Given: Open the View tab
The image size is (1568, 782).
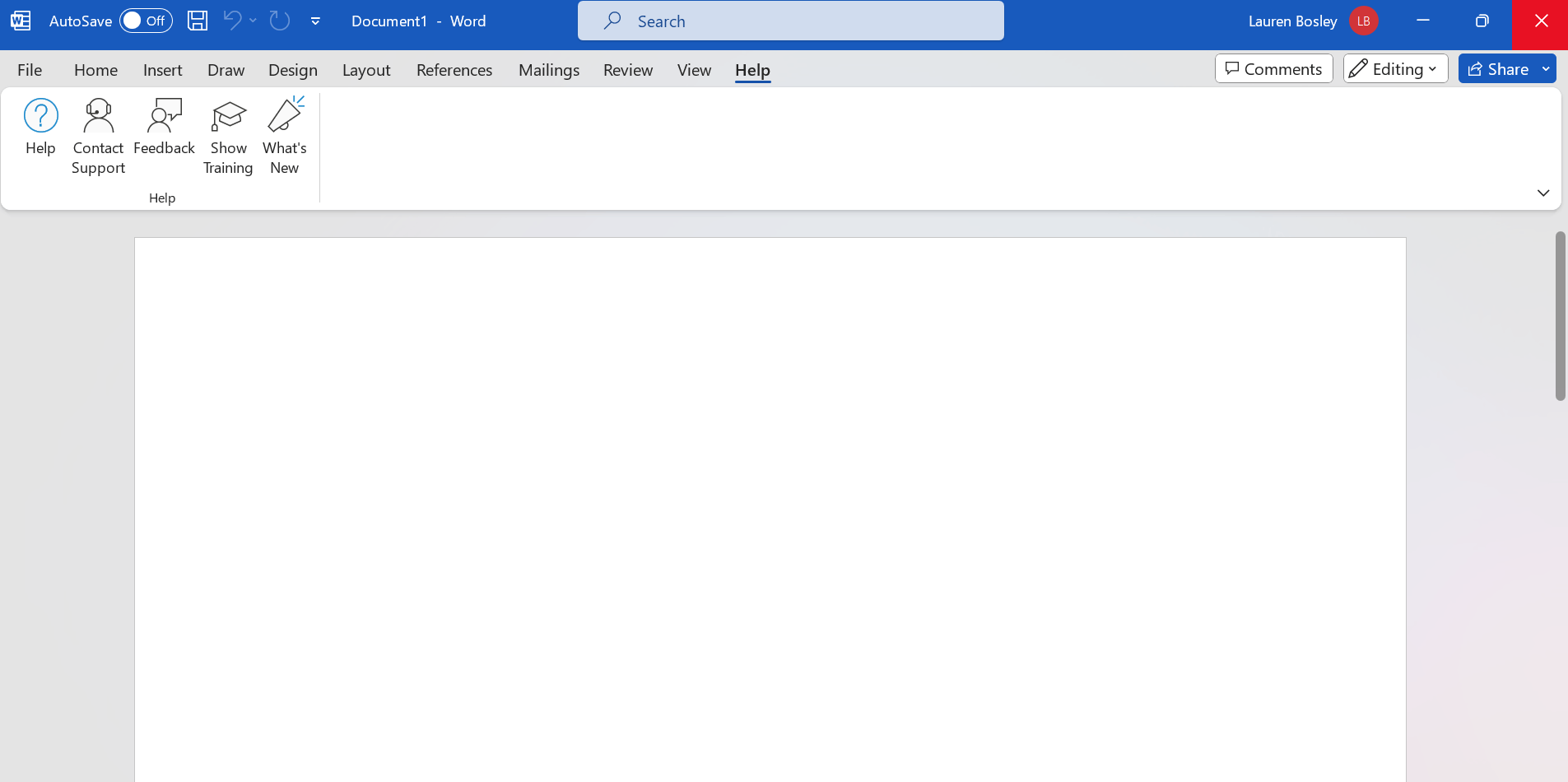Looking at the screenshot, I should 694,70.
